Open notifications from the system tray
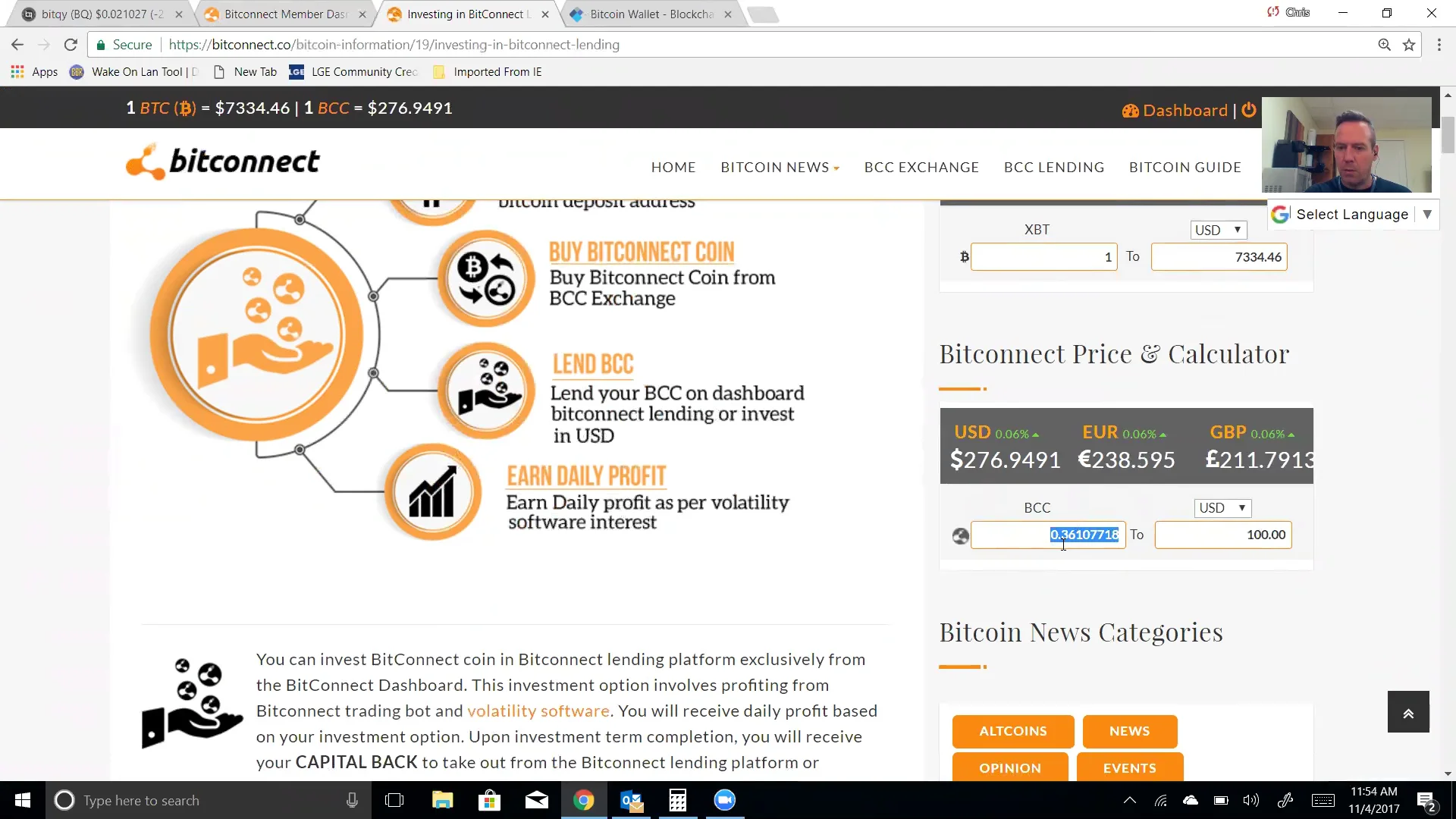The width and height of the screenshot is (1456, 819). (x=1429, y=801)
